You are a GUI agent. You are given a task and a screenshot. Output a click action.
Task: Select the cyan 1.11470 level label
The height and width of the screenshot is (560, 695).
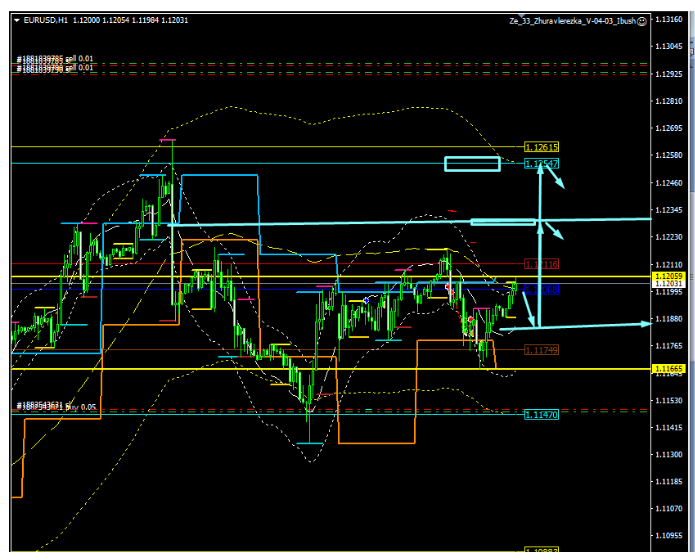tap(541, 414)
